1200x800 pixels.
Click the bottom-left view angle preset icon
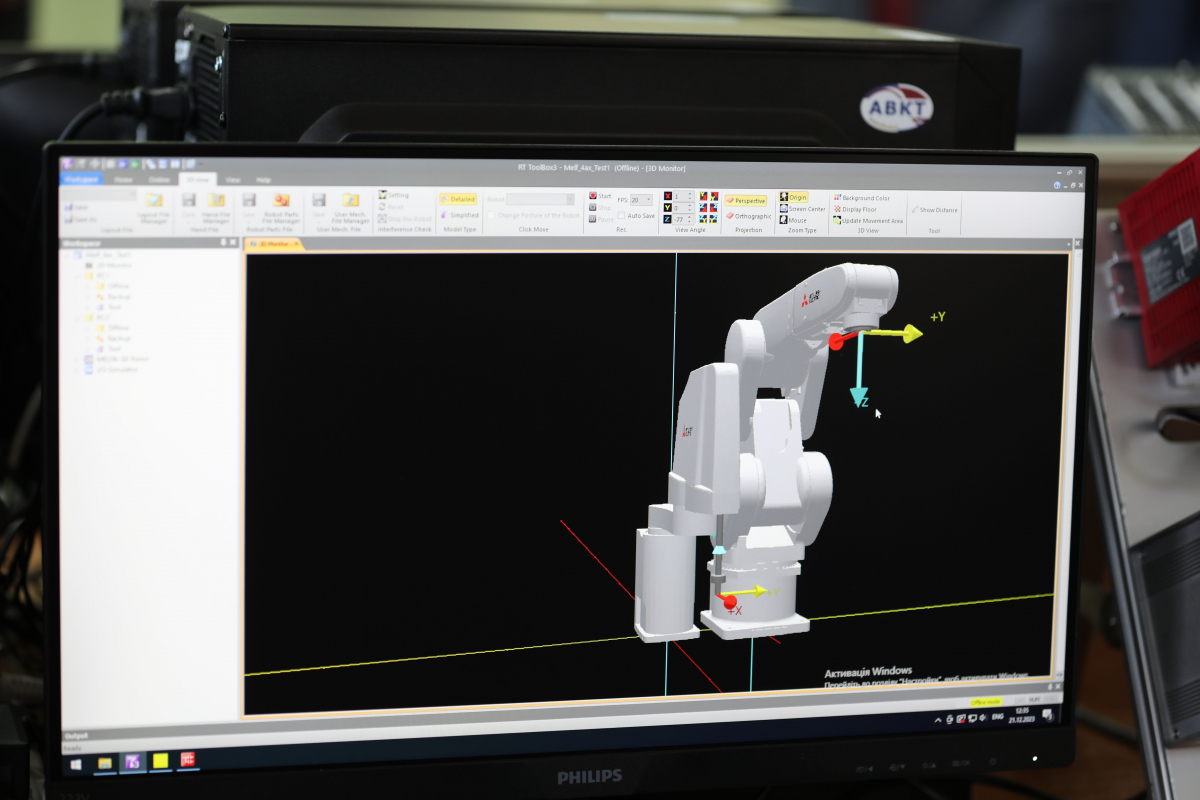pyautogui.click(x=703, y=218)
